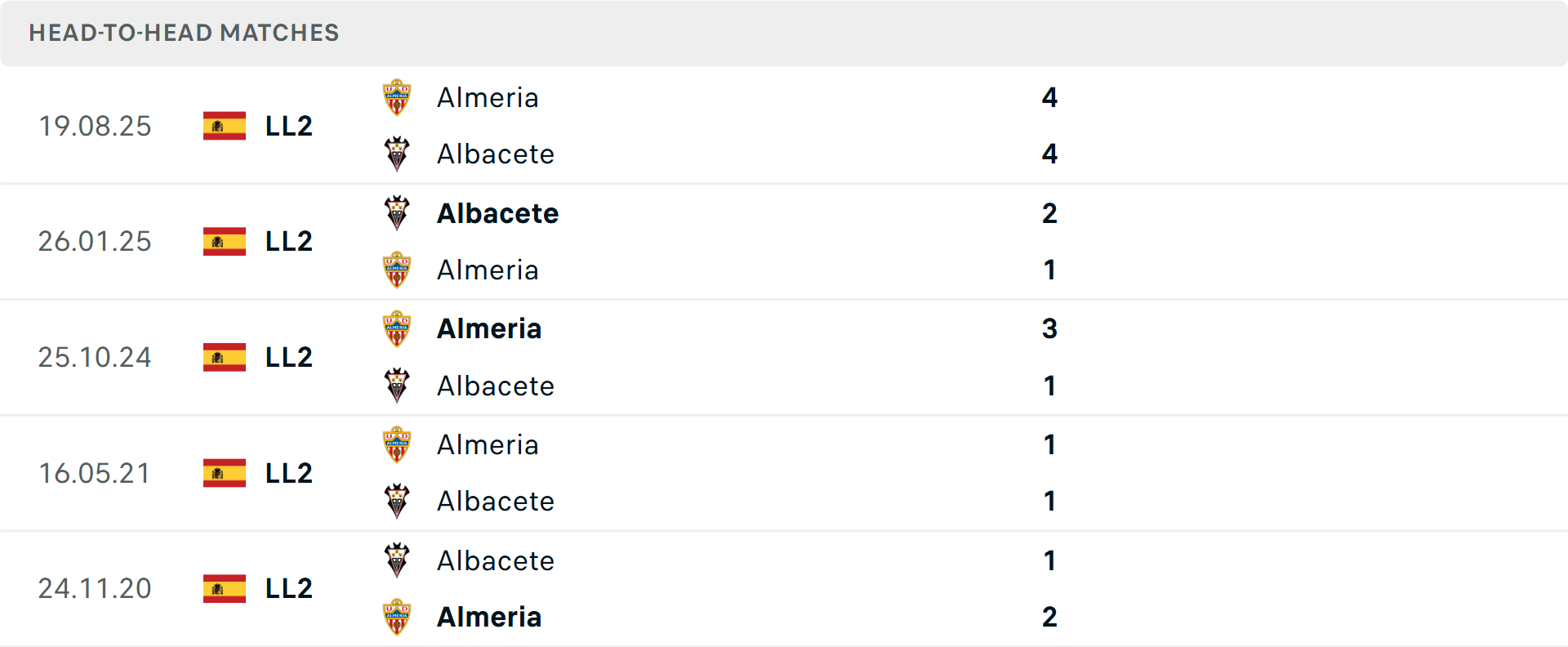This screenshot has width=1568, height=647.
Task: Click Almeria crest in 26.01.25 match
Action: point(397,270)
